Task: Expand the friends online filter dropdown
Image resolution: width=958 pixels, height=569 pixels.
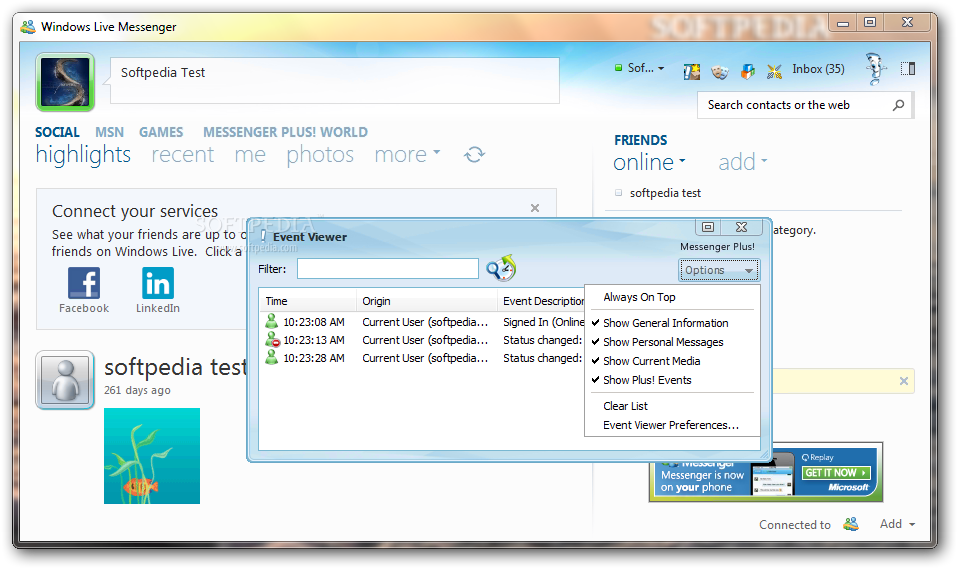Action: pyautogui.click(x=649, y=163)
